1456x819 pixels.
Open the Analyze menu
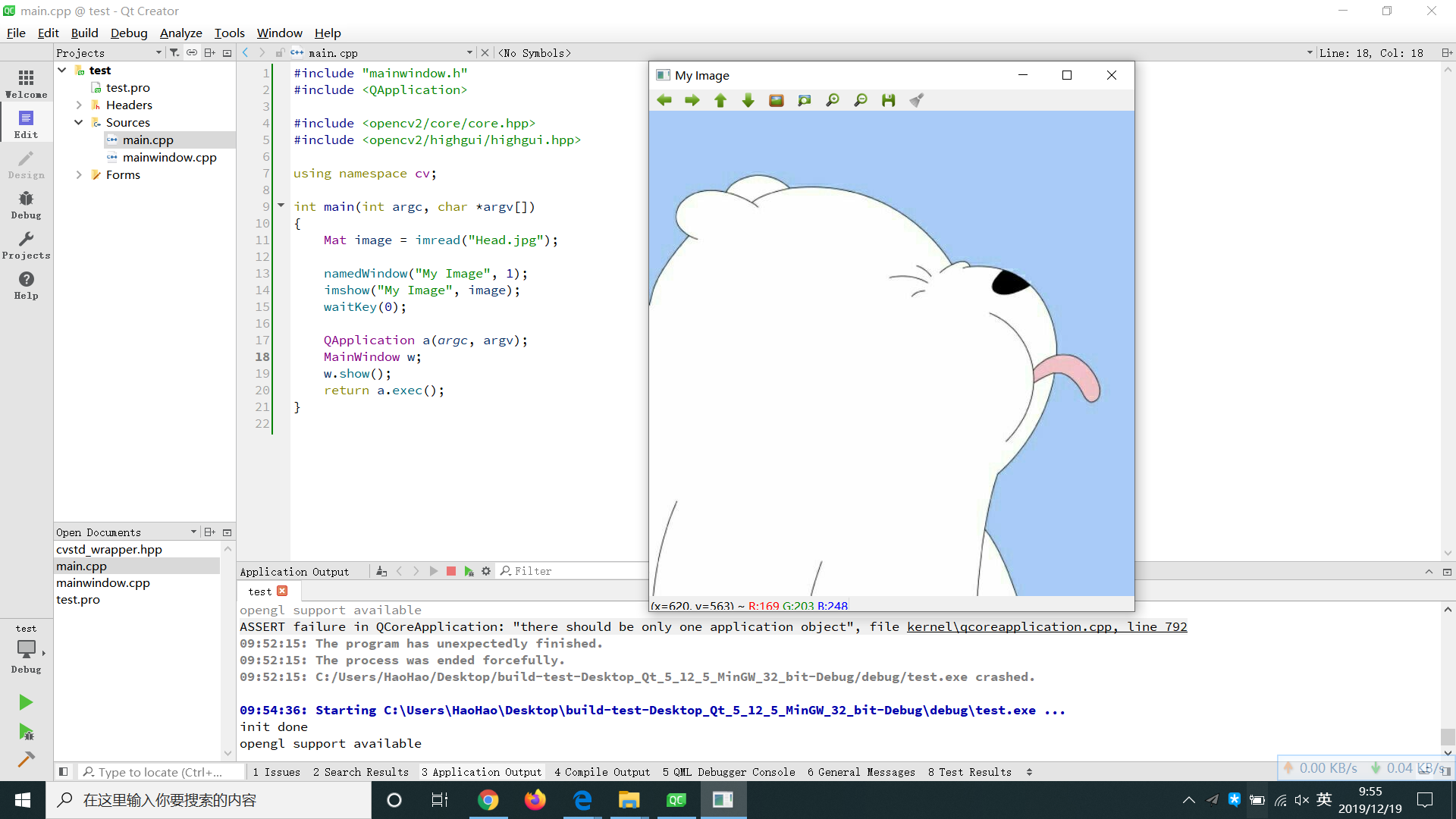(x=180, y=33)
